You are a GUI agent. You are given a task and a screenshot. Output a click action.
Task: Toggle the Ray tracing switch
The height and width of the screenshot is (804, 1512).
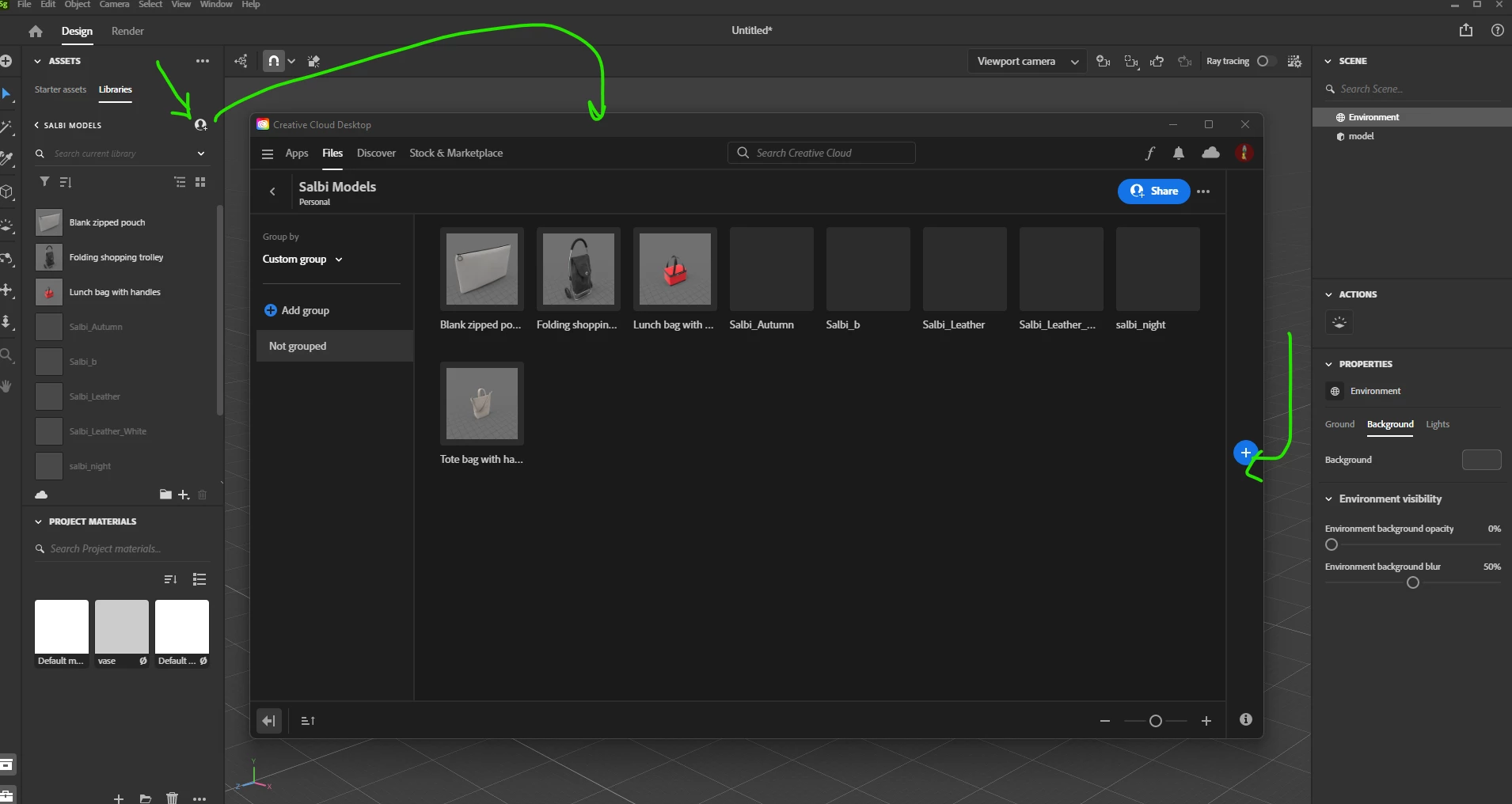1265,61
